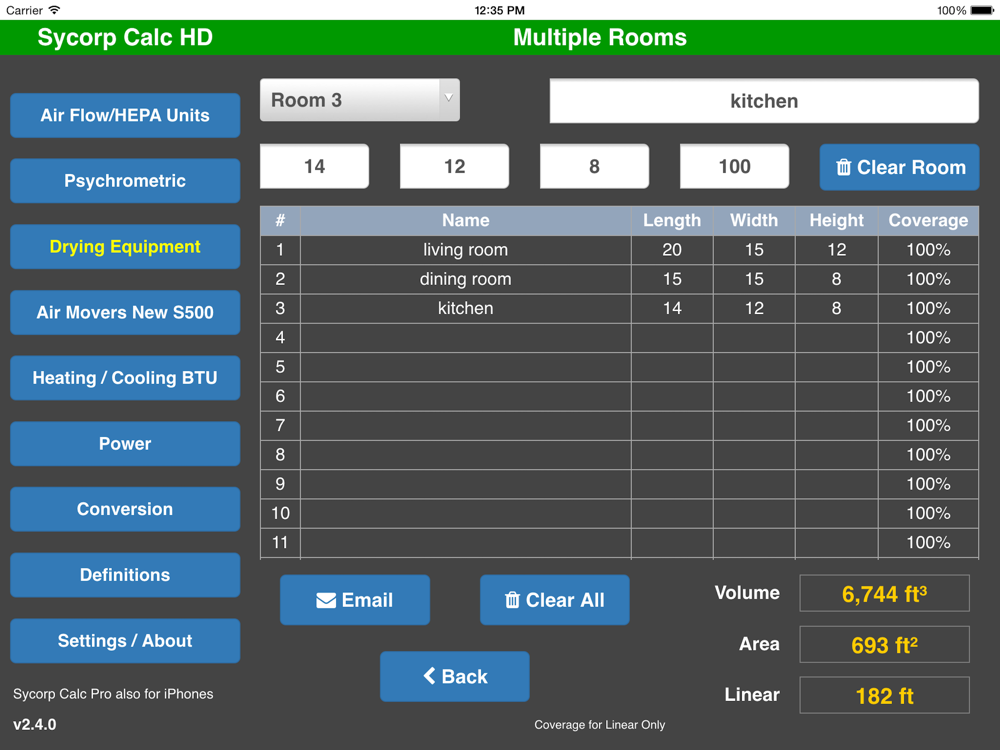The width and height of the screenshot is (1000, 750).
Task: Click the Volume result 6,744 ft³
Action: pyautogui.click(x=885, y=594)
